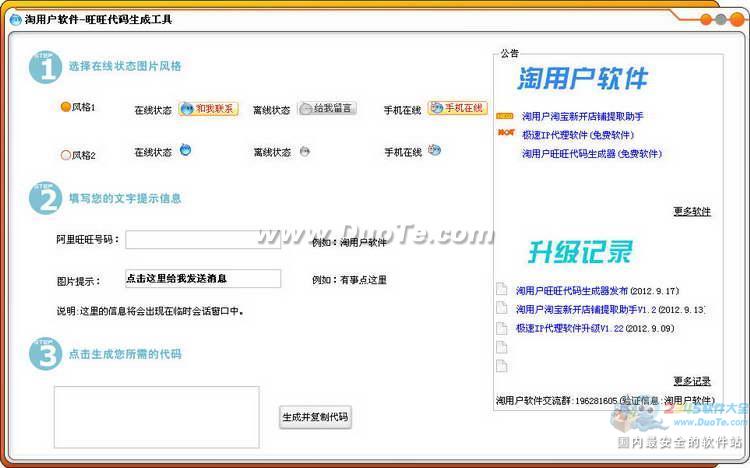This screenshot has height=468, width=750.
Task: Focus the 阿里旺旺号码 input field
Action: [203, 239]
